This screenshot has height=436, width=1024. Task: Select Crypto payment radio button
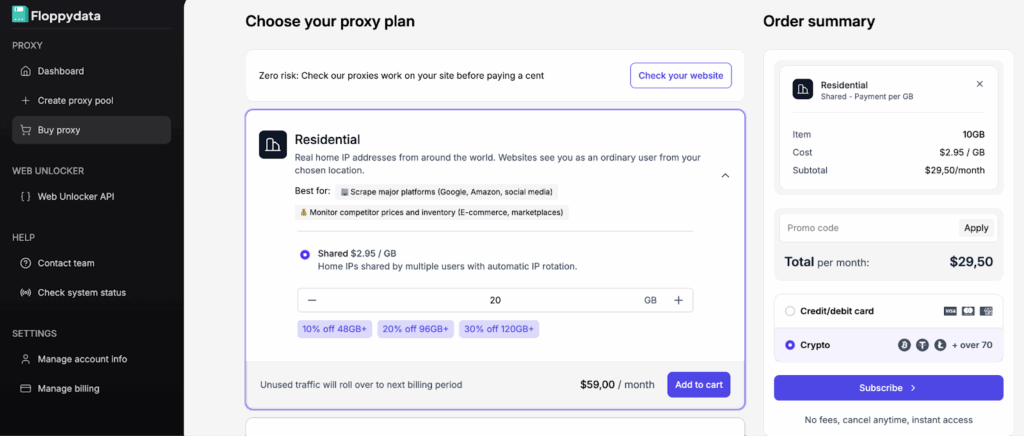(x=790, y=345)
